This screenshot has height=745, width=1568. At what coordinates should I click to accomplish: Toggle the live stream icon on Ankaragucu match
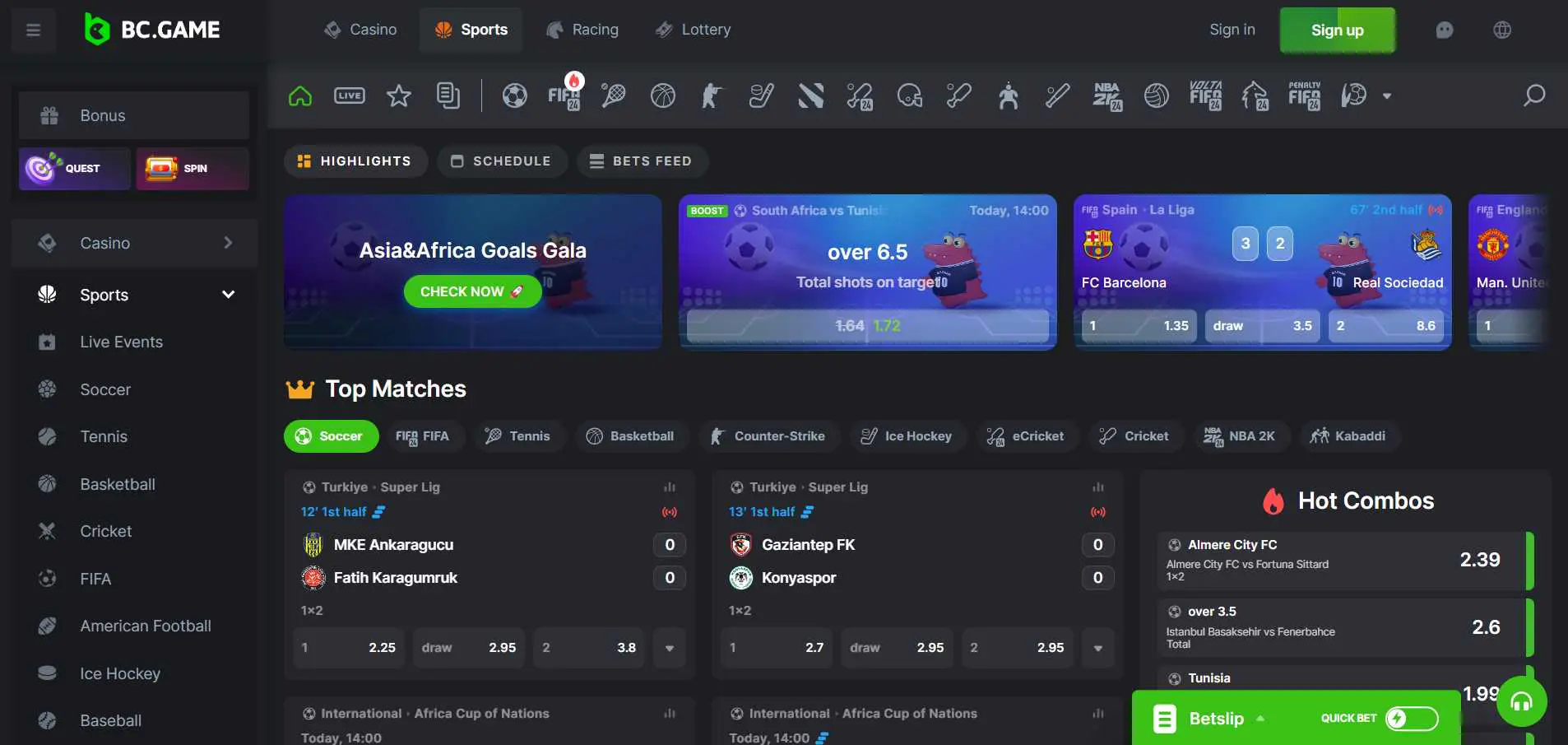[x=671, y=511]
